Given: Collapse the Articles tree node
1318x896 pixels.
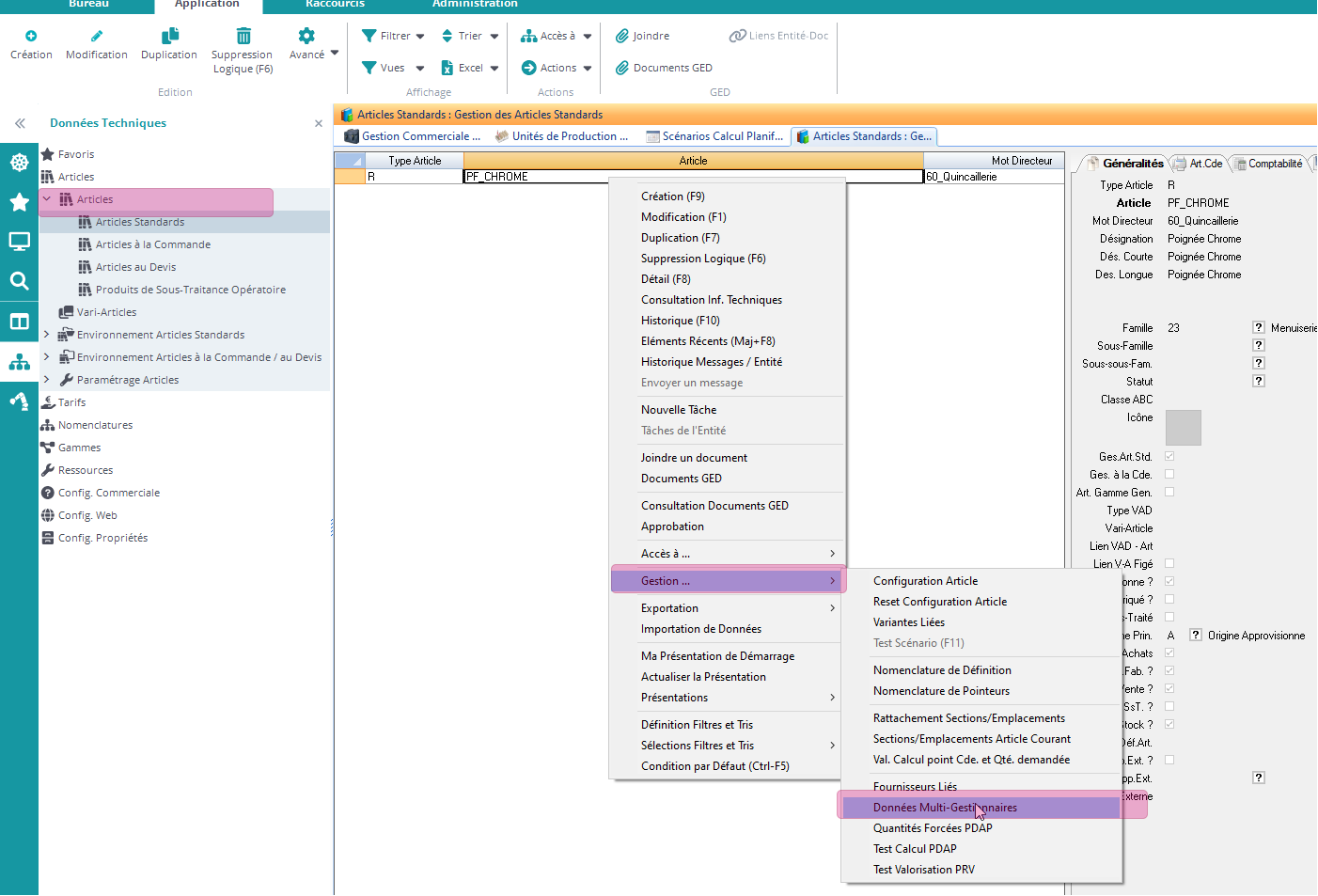Looking at the screenshot, I should (47, 199).
